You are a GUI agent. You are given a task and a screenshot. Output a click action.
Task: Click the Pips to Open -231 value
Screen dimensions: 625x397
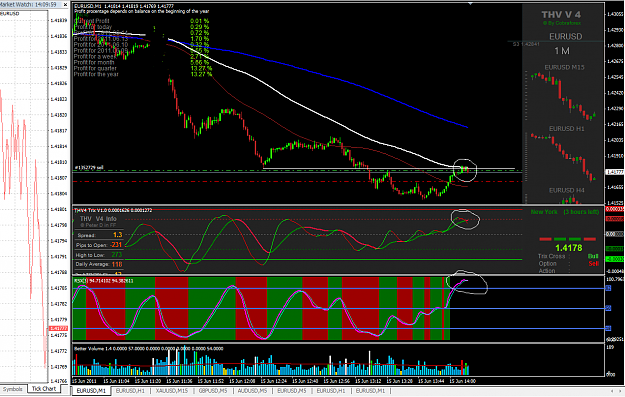(x=116, y=245)
